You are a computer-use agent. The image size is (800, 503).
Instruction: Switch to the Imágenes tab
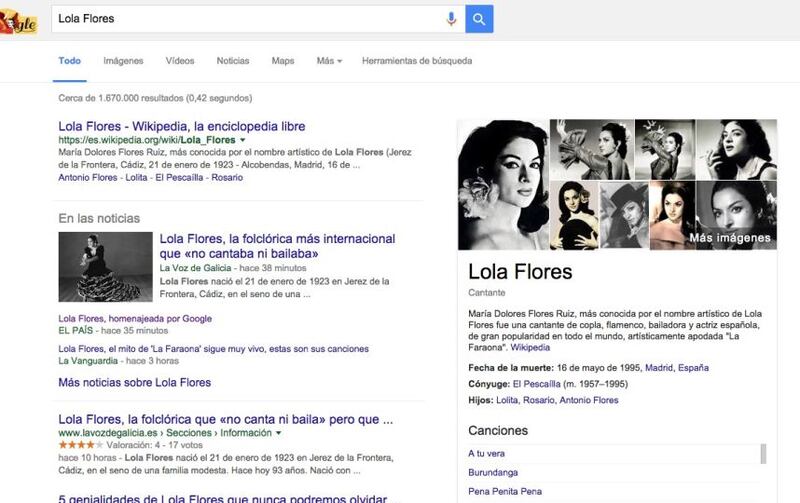[x=123, y=61]
